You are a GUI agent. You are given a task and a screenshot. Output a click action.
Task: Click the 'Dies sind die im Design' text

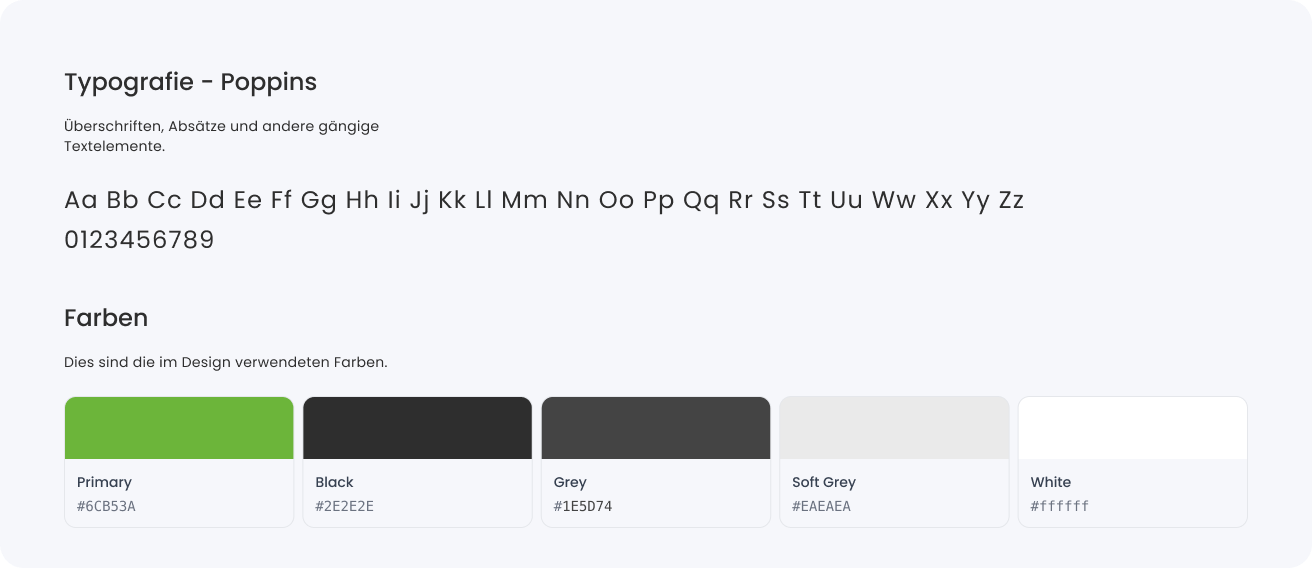point(225,362)
